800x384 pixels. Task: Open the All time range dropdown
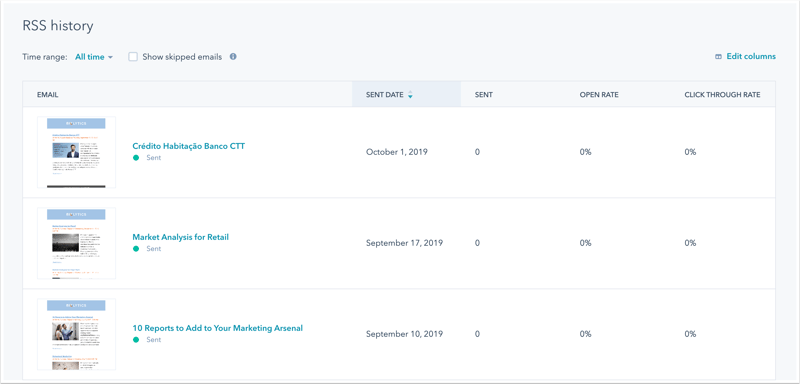click(x=94, y=57)
